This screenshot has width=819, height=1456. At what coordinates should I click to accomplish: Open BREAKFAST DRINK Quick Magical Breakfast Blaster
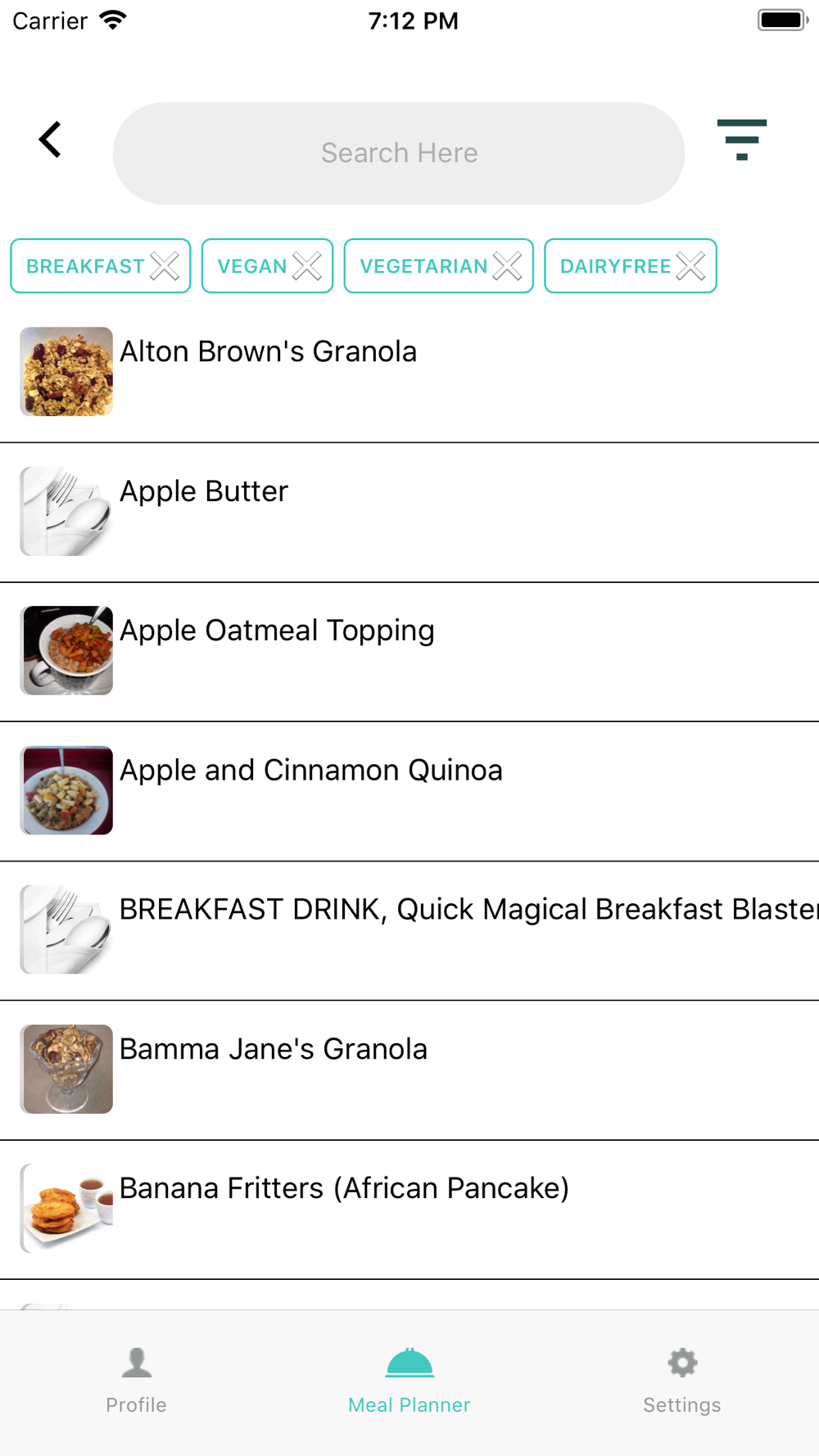coord(409,930)
